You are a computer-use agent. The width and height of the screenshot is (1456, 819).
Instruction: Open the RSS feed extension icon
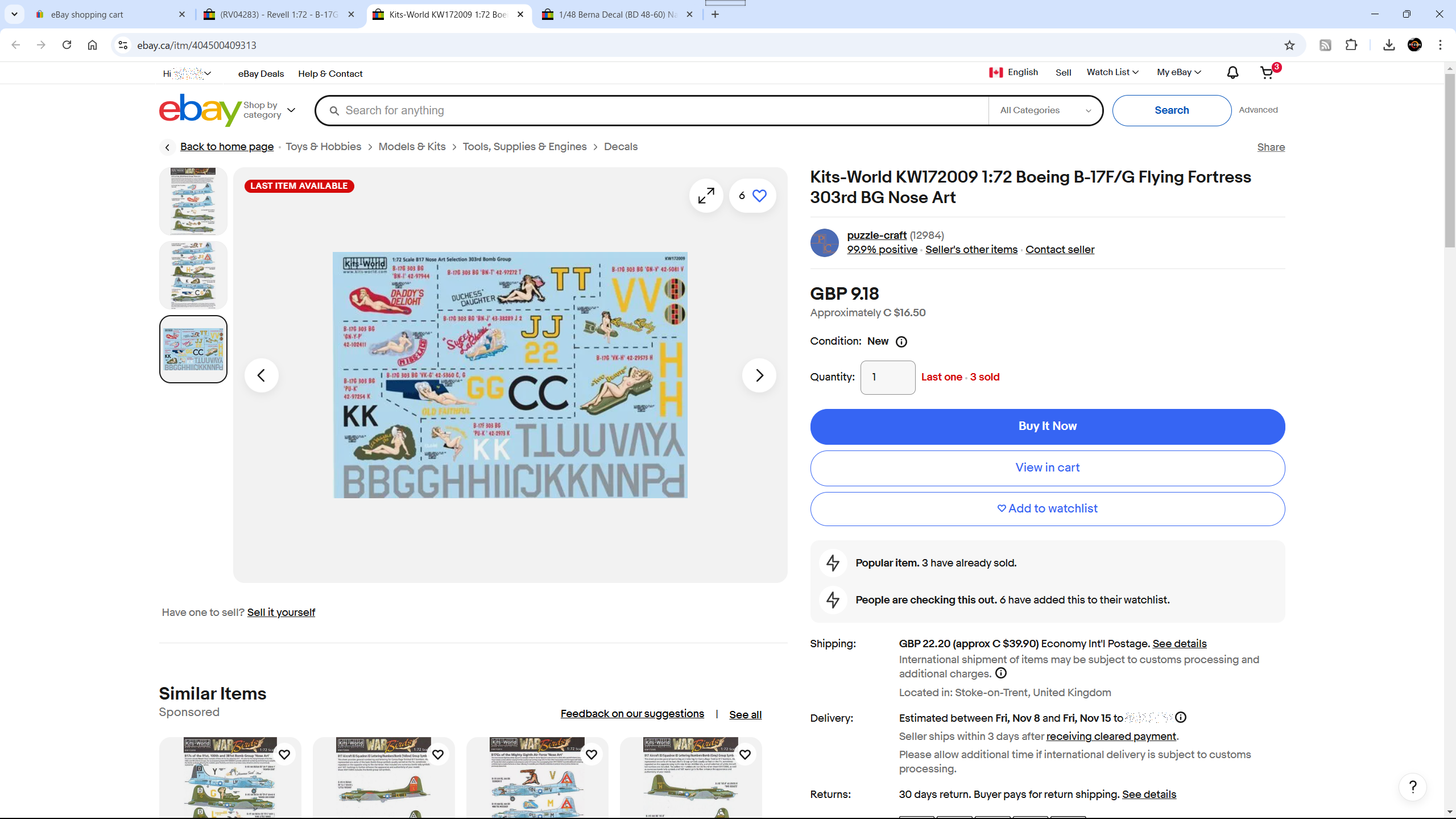(1325, 45)
